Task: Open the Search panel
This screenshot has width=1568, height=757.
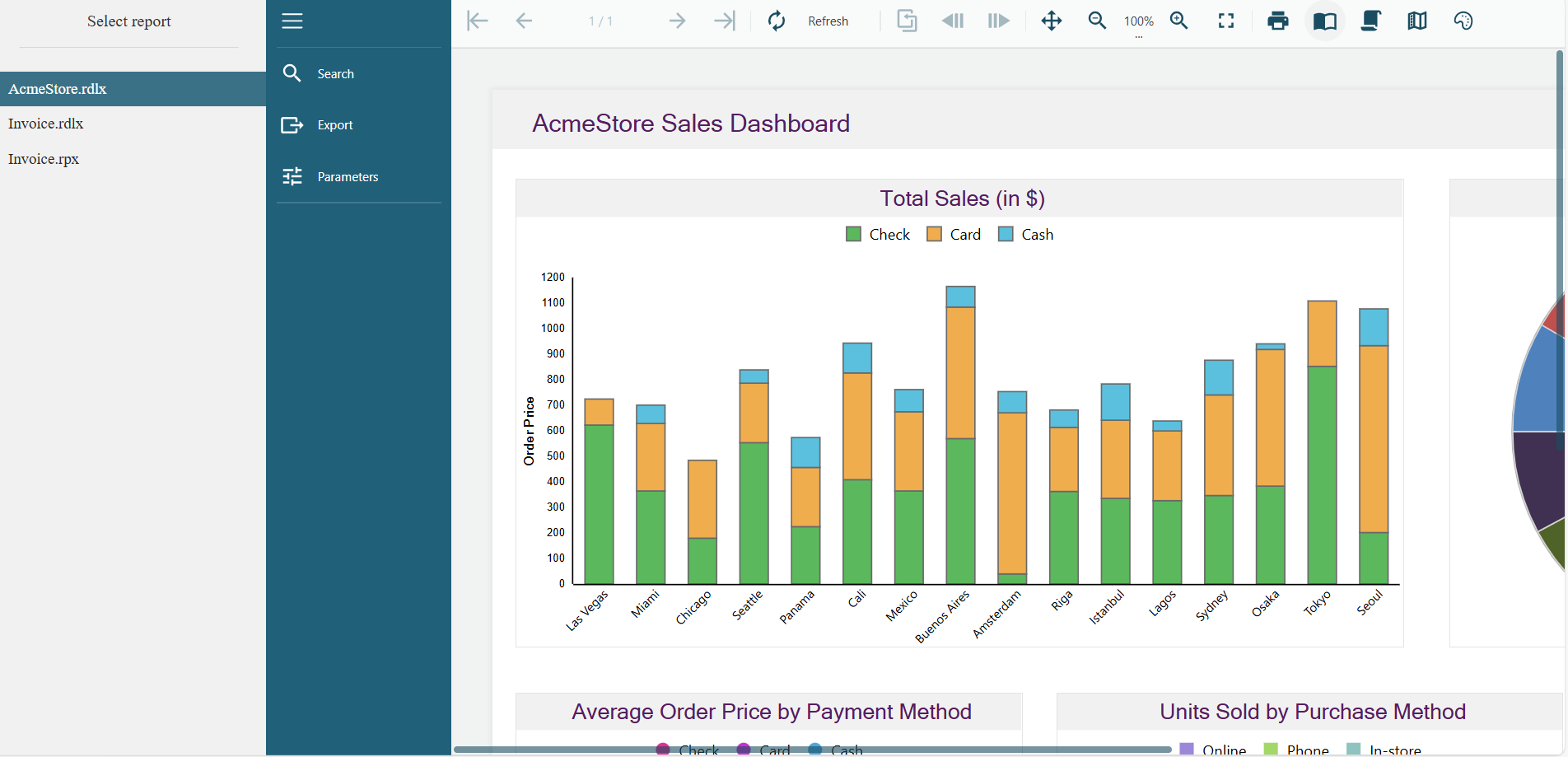Action: (335, 74)
